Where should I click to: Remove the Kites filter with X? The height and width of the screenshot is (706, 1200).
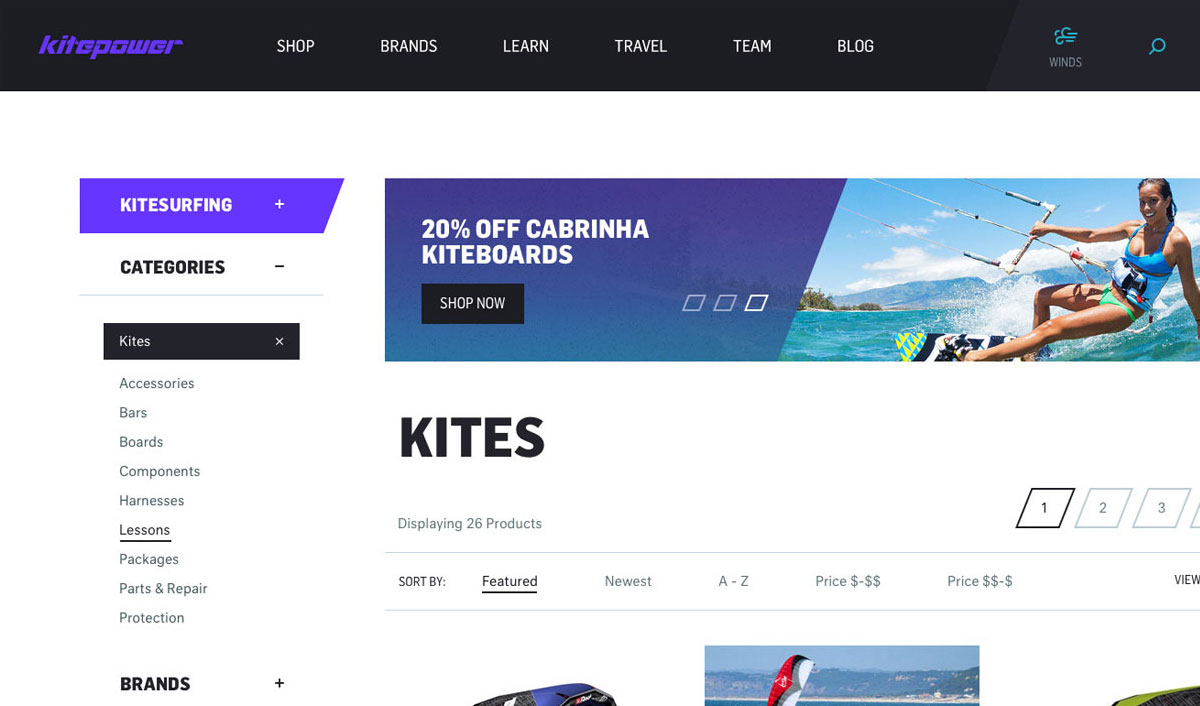(x=279, y=342)
